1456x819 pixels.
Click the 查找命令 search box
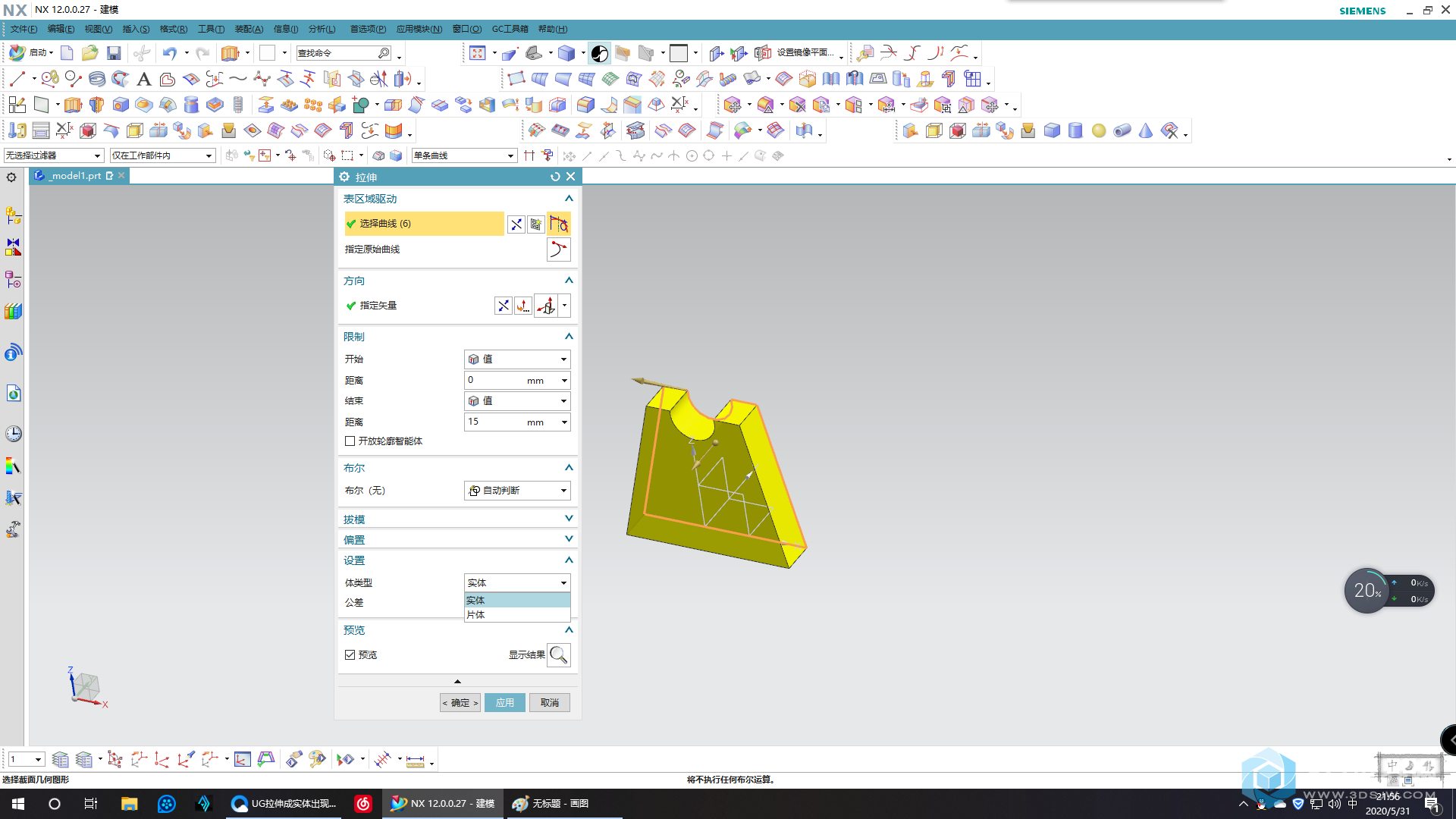pyautogui.click(x=344, y=53)
